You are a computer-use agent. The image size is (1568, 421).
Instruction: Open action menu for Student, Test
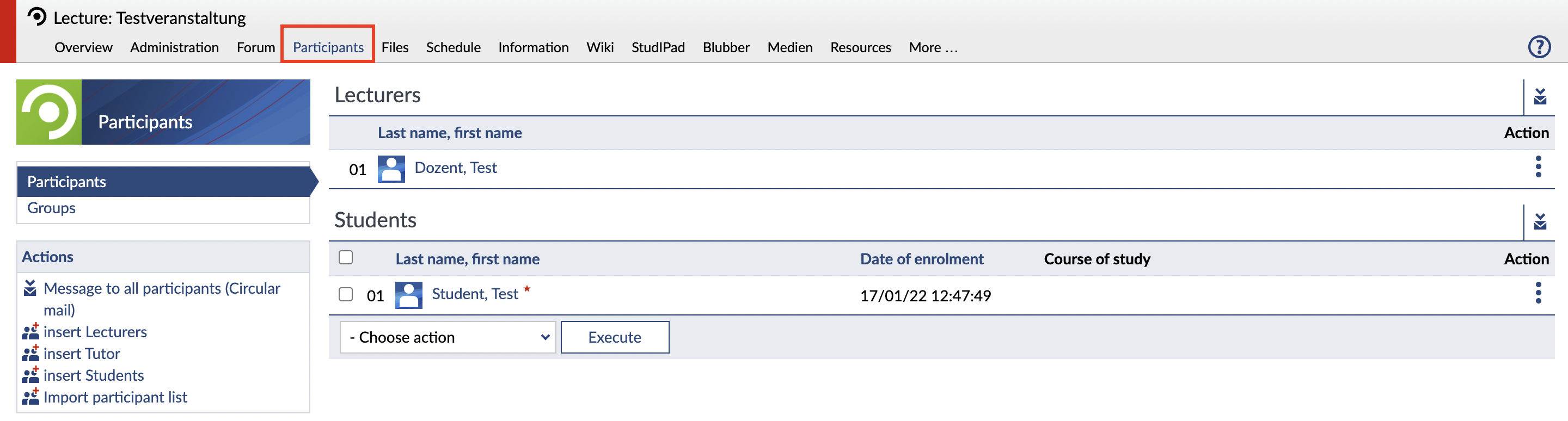(x=1538, y=293)
